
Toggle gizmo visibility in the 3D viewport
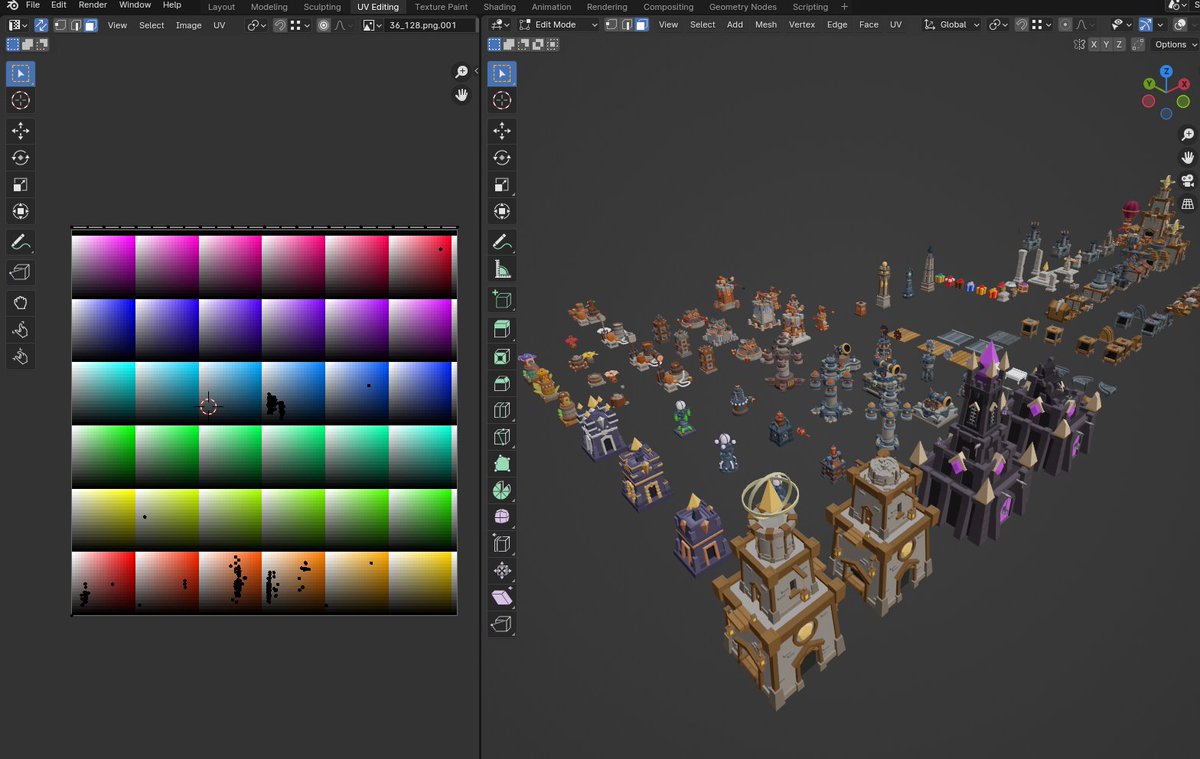tap(1145, 25)
